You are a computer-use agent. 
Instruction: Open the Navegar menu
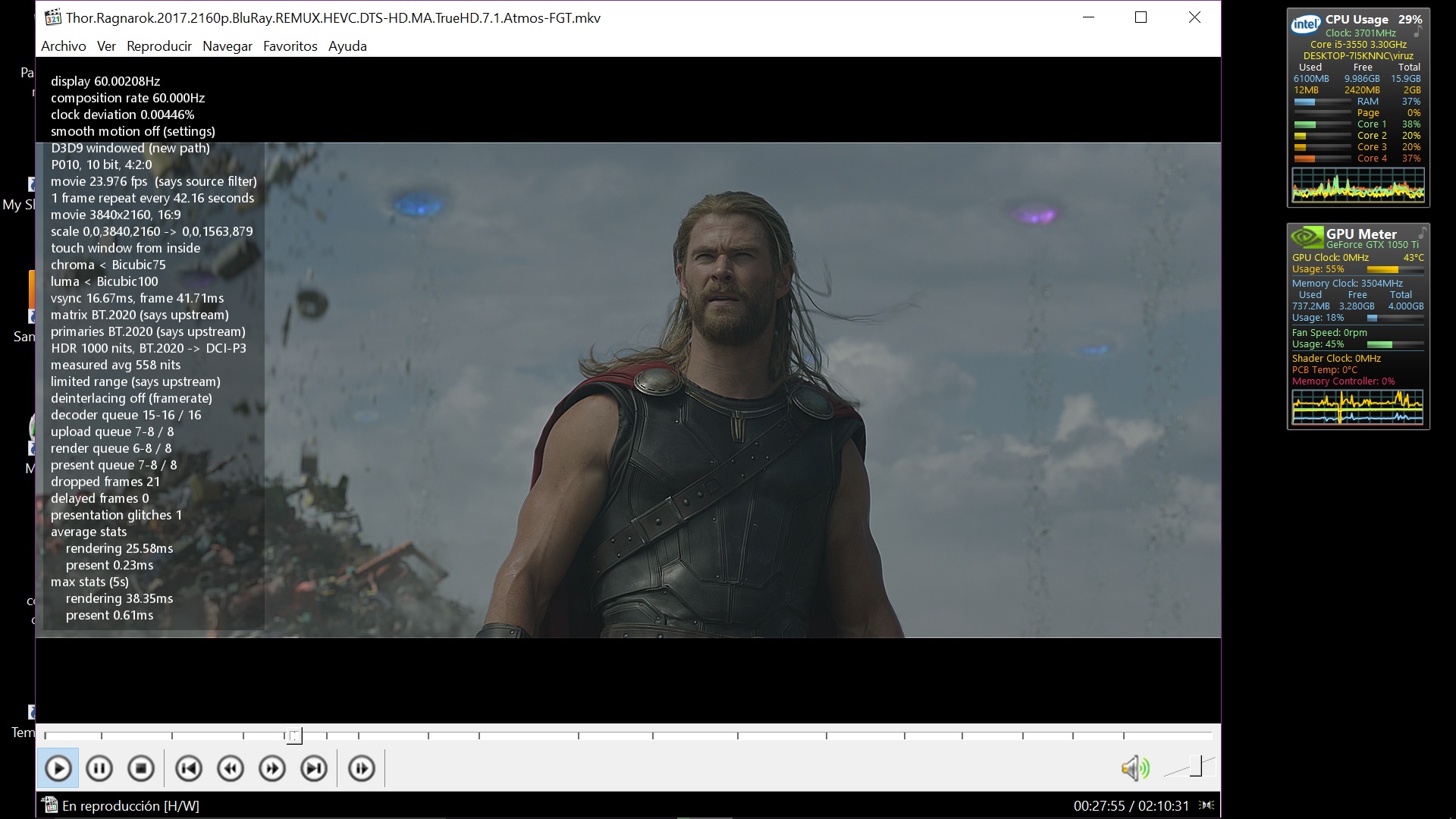point(227,46)
